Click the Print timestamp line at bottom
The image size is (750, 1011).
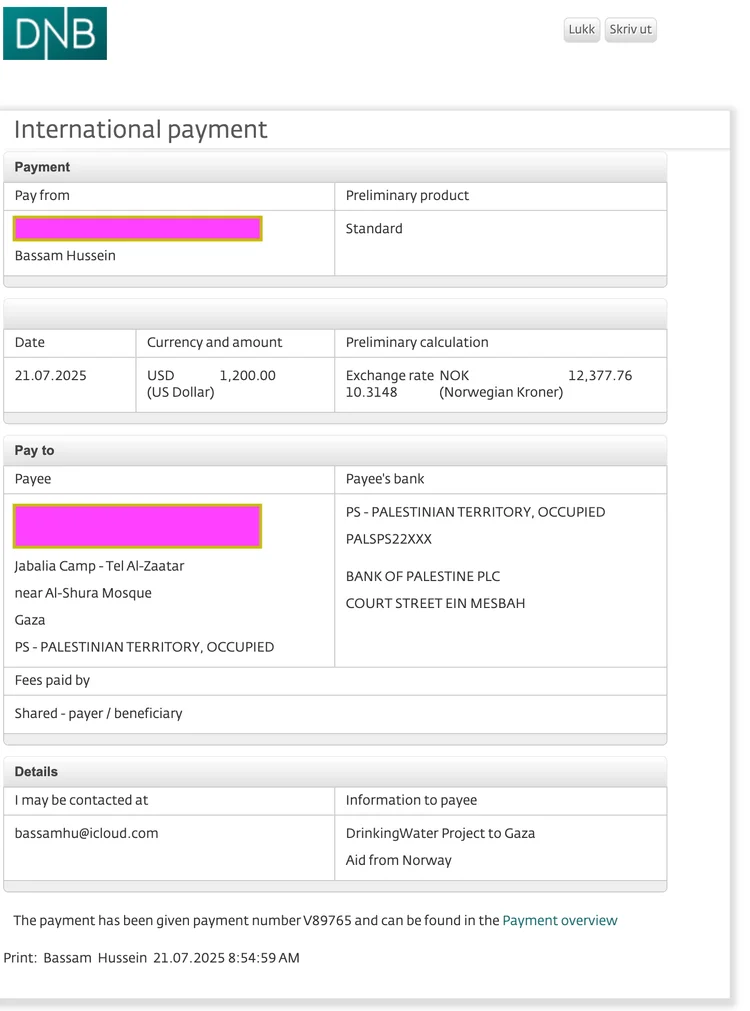point(152,957)
